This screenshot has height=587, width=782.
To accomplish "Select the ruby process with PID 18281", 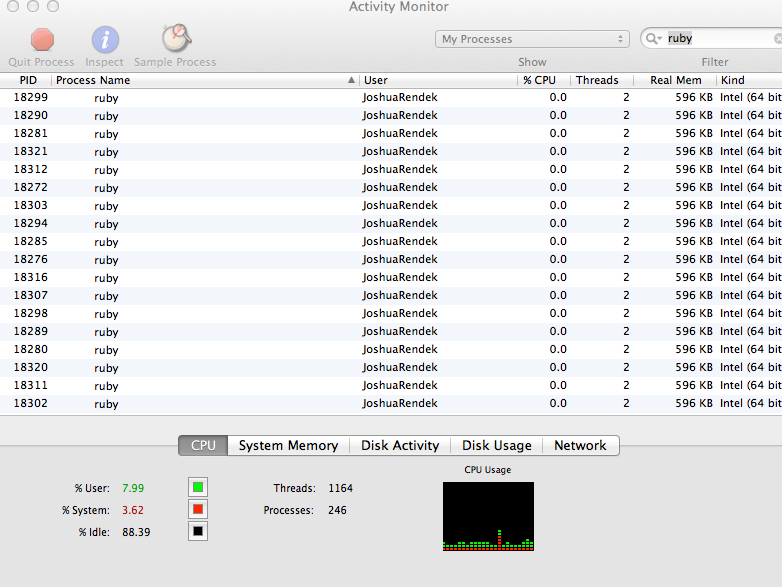I will [391, 134].
